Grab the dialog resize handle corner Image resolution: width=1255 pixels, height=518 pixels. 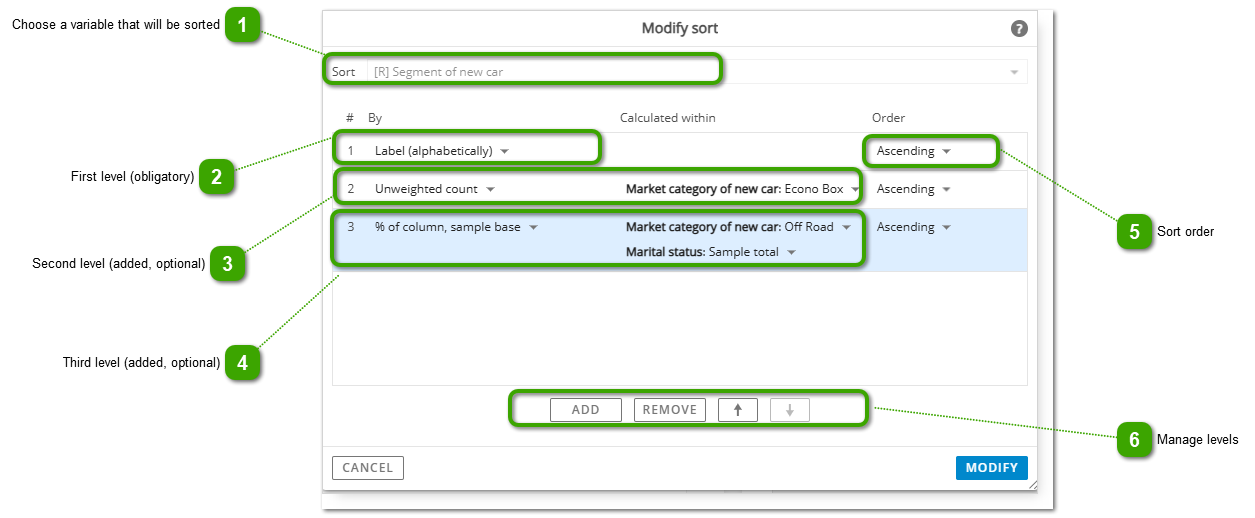(x=1033, y=485)
